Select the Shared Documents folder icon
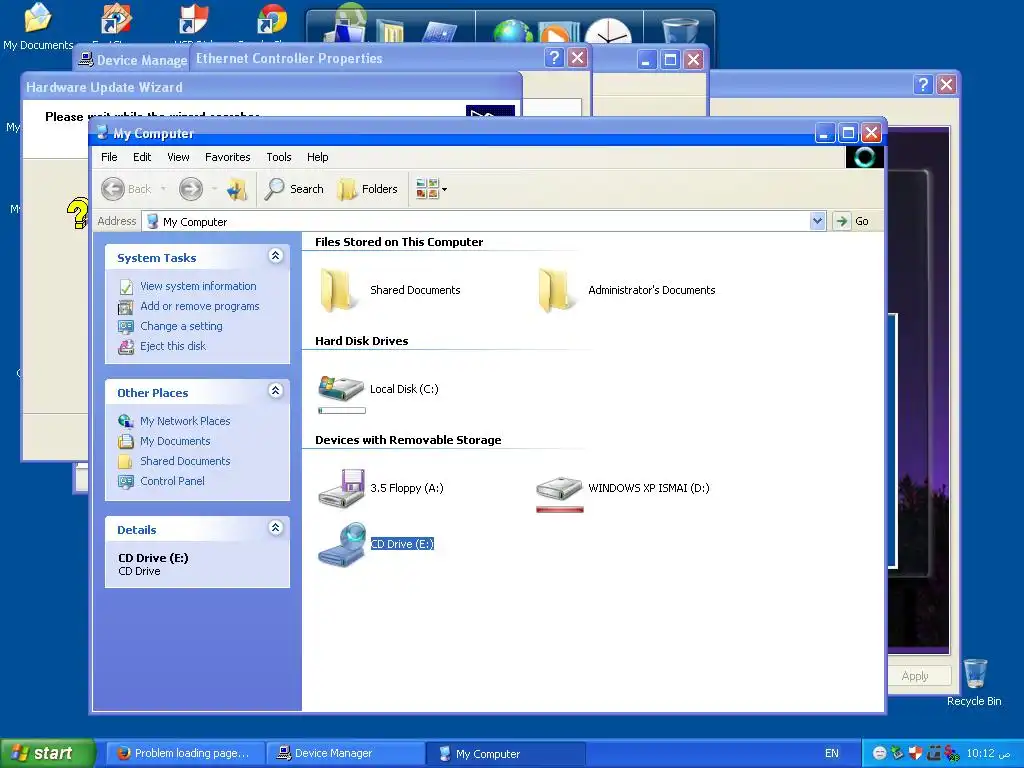The height and width of the screenshot is (768, 1024). [x=338, y=290]
